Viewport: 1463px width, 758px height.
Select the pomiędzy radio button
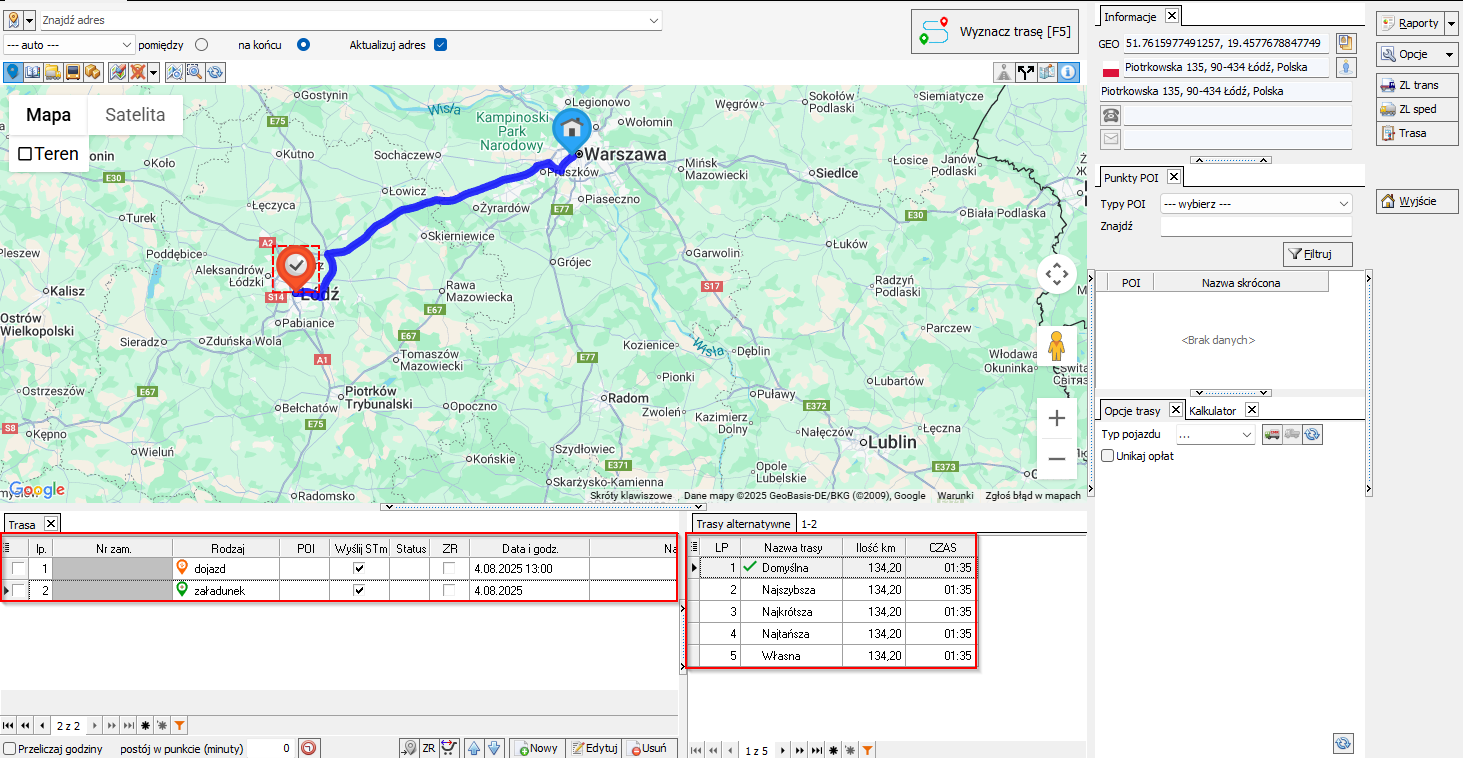tap(202, 45)
